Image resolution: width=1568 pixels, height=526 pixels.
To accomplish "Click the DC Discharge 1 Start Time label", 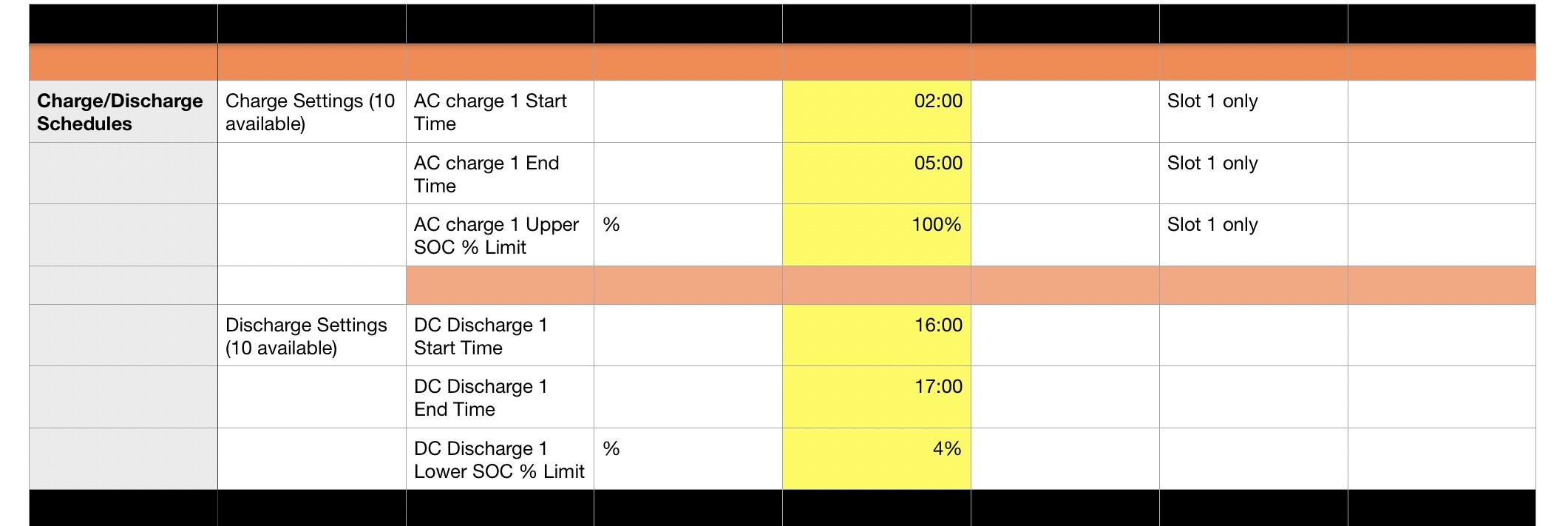I will point(500,336).
